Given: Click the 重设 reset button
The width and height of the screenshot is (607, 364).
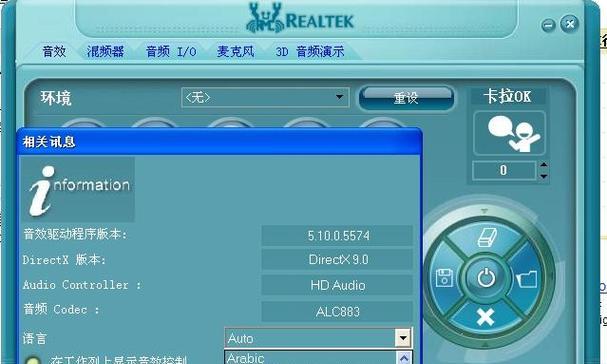Looking at the screenshot, I should (406, 98).
